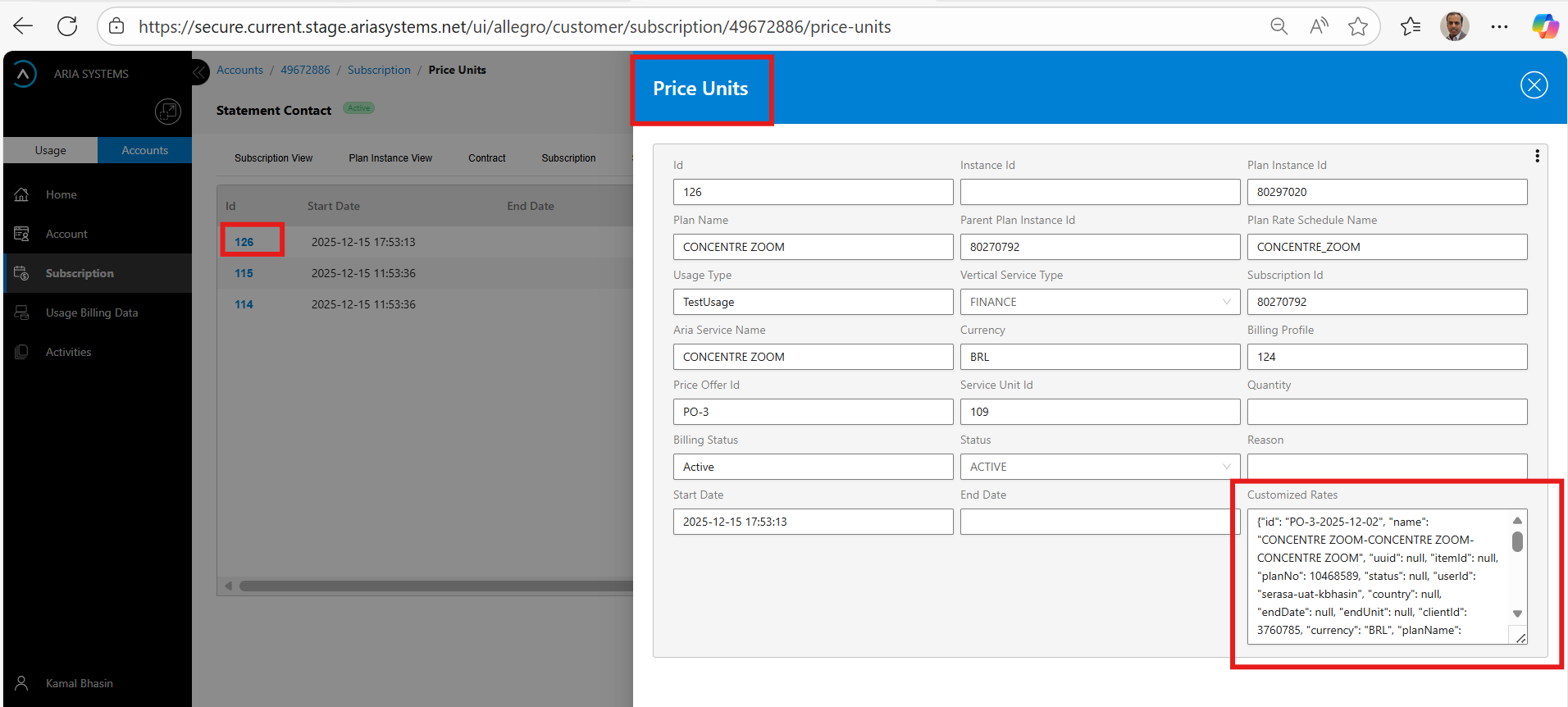
Task: Click the pop-out icon under Aria Systems
Action: pos(168,112)
